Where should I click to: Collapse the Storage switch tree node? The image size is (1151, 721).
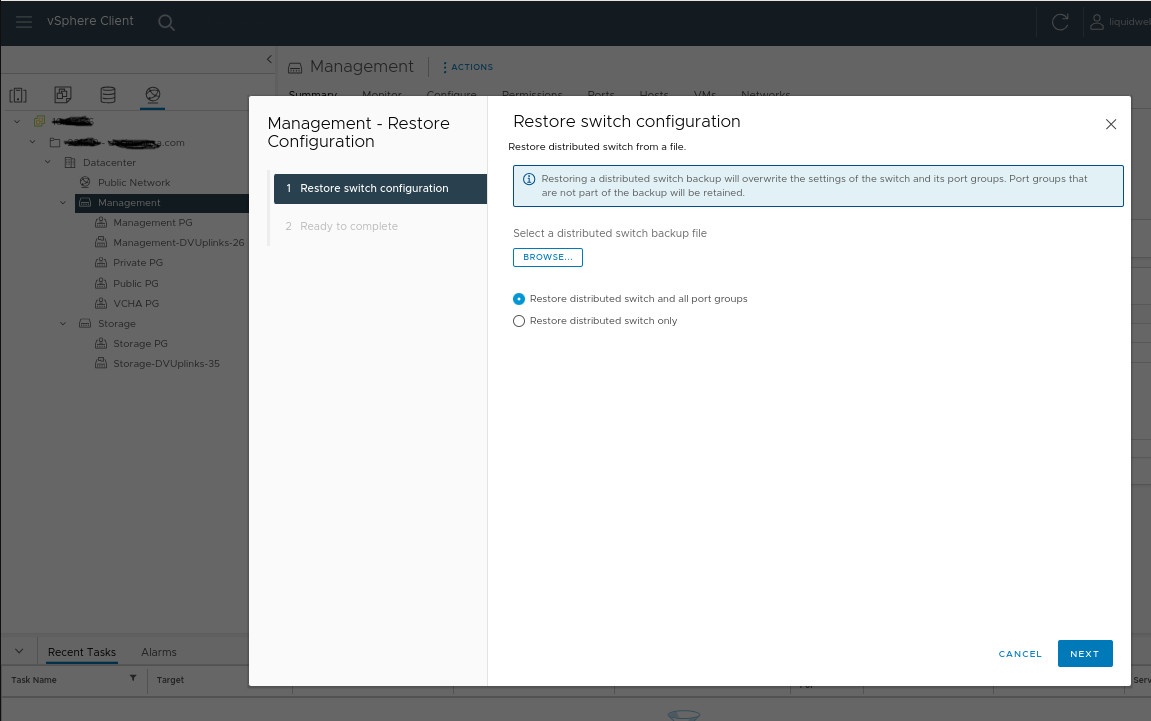click(63, 324)
